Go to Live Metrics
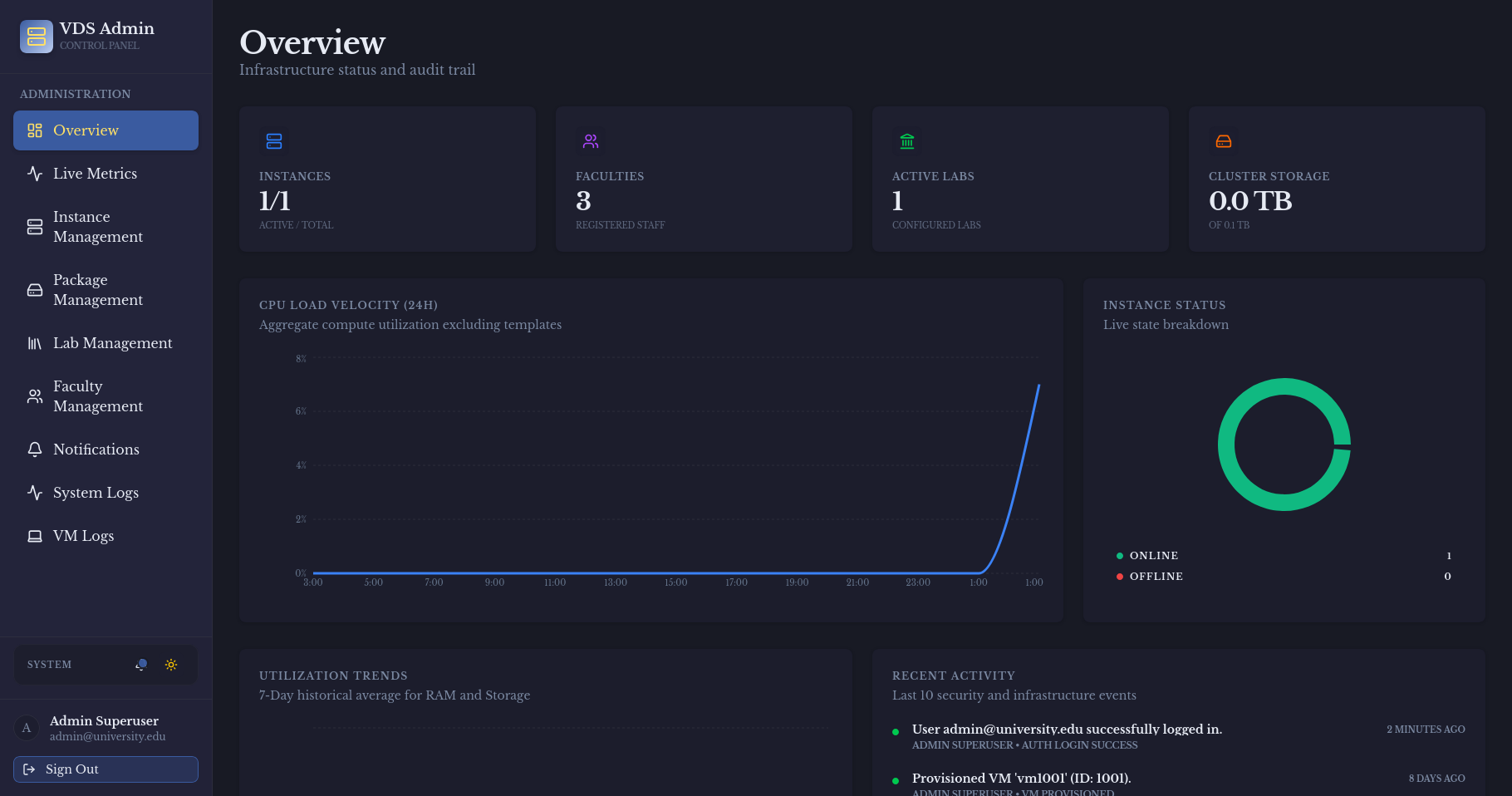The width and height of the screenshot is (1512, 796). point(106,174)
